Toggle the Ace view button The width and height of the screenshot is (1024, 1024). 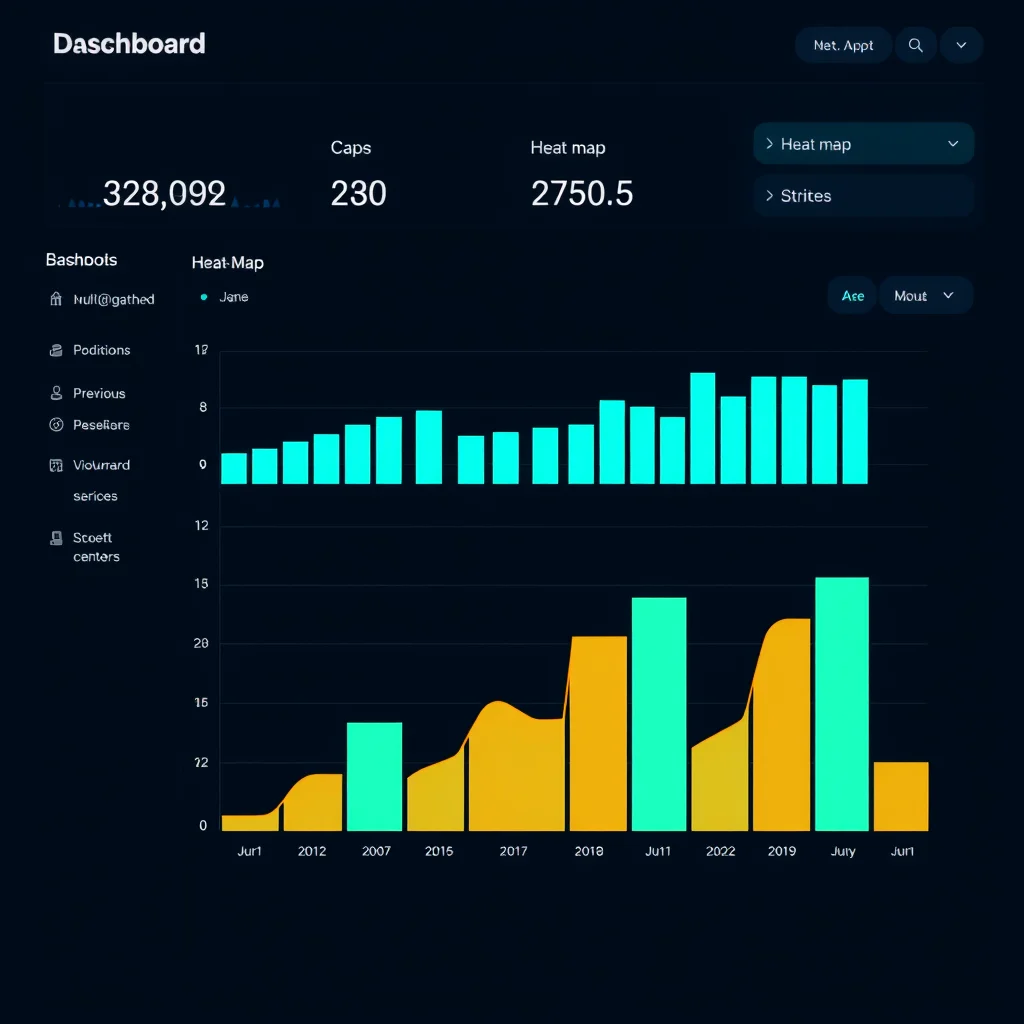click(x=852, y=296)
